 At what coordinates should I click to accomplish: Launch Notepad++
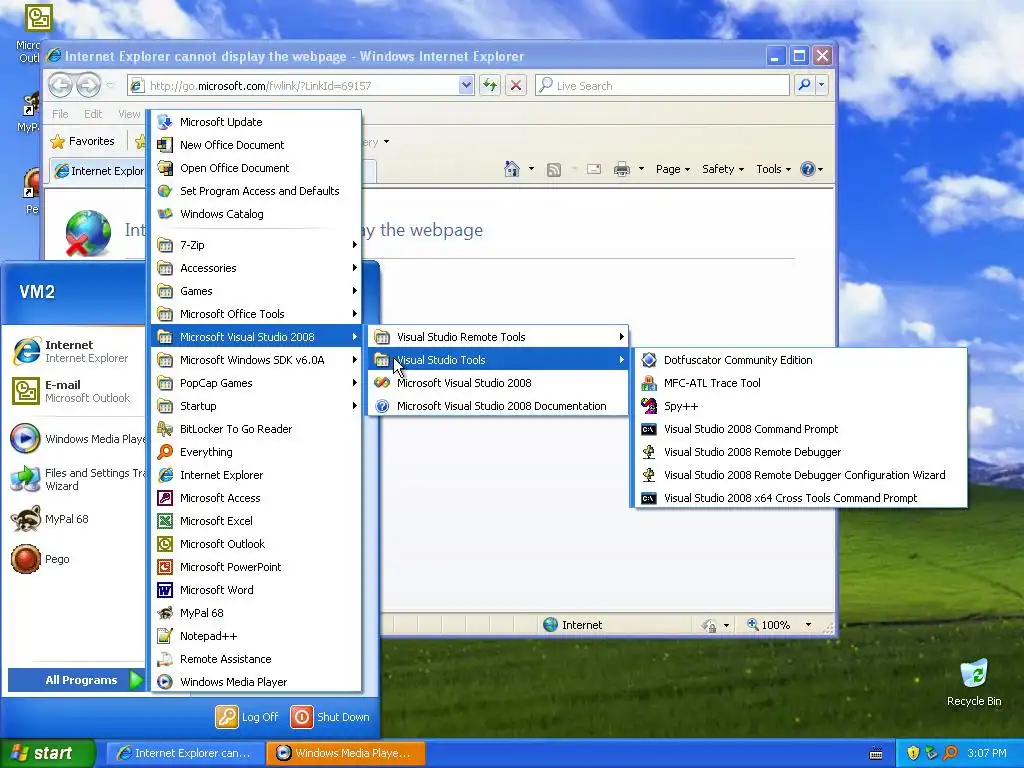point(257,636)
